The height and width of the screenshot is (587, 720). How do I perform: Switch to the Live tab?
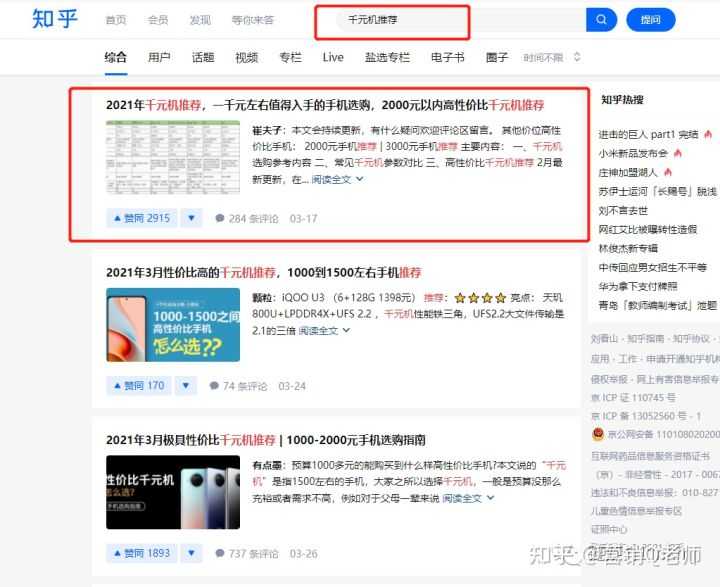coord(333,57)
